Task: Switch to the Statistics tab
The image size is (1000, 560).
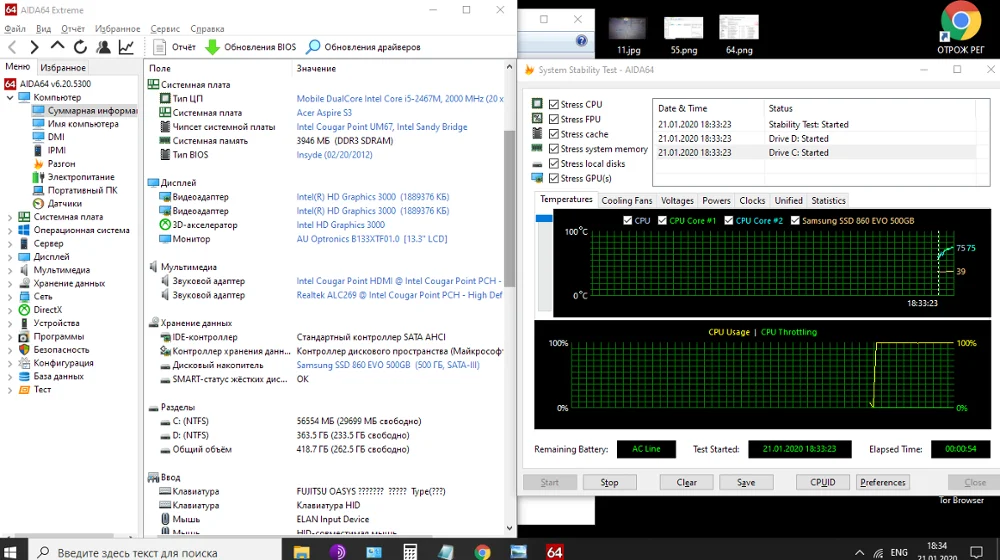Action: [x=828, y=200]
